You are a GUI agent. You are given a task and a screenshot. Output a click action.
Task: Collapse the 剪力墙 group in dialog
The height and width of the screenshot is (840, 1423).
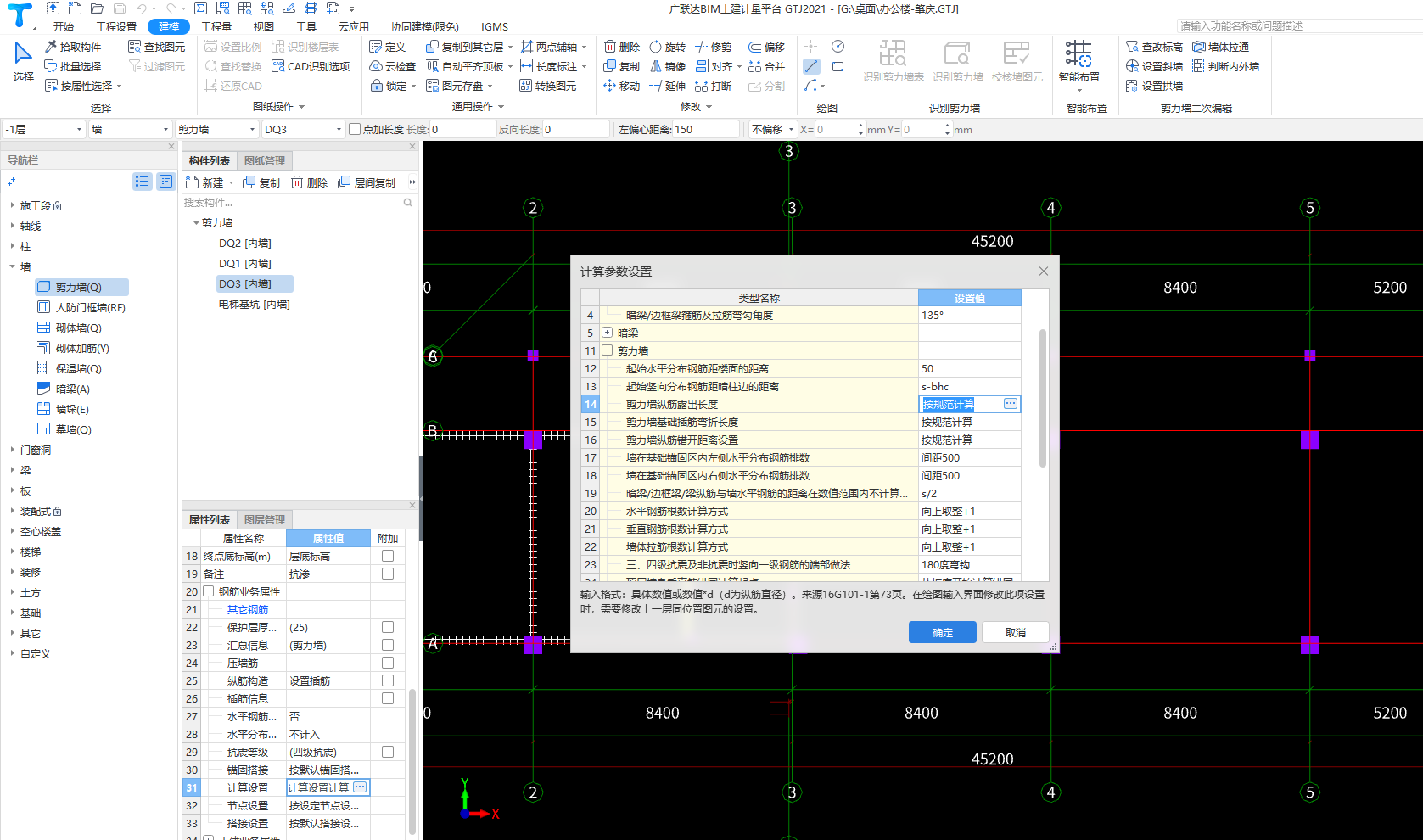pyautogui.click(x=607, y=350)
